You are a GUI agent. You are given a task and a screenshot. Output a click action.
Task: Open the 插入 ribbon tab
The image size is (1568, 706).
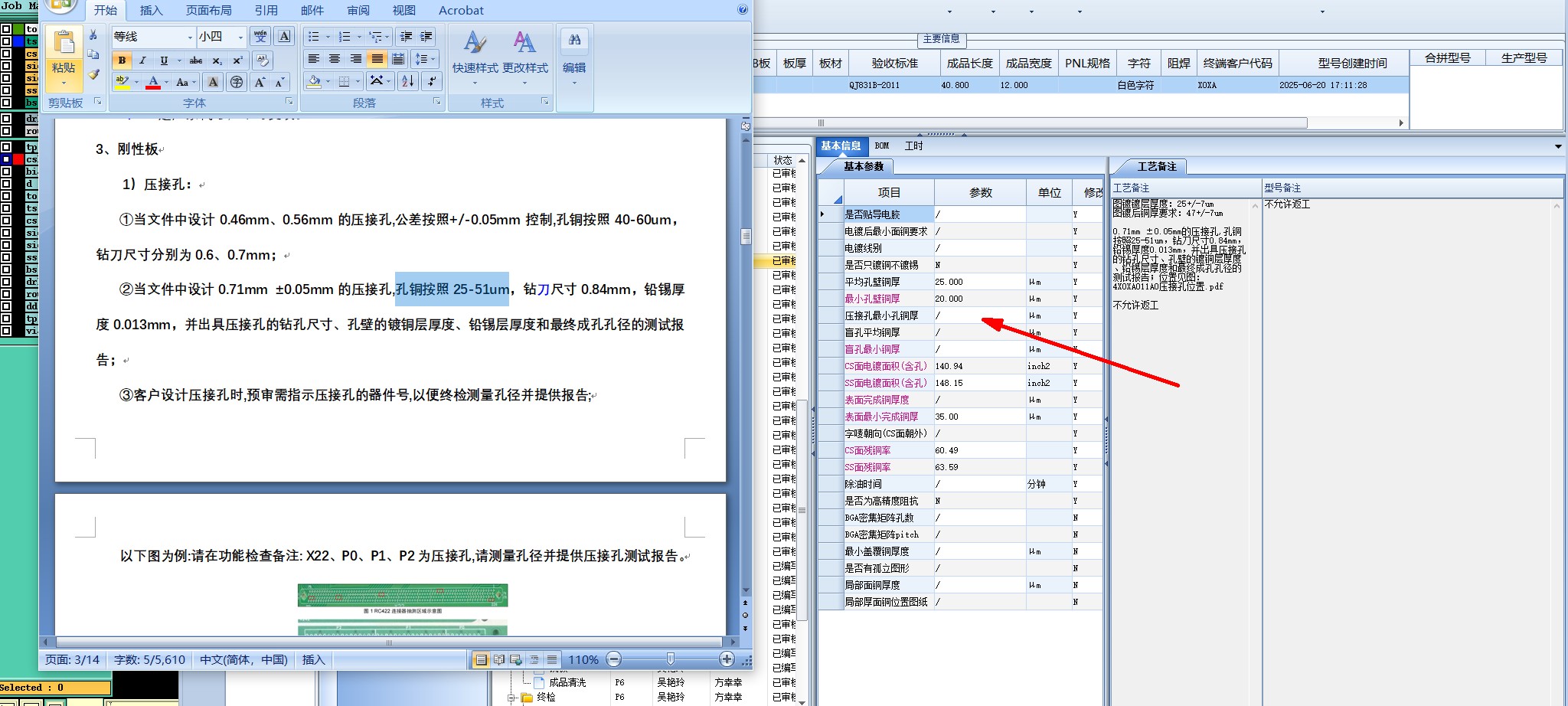[152, 11]
